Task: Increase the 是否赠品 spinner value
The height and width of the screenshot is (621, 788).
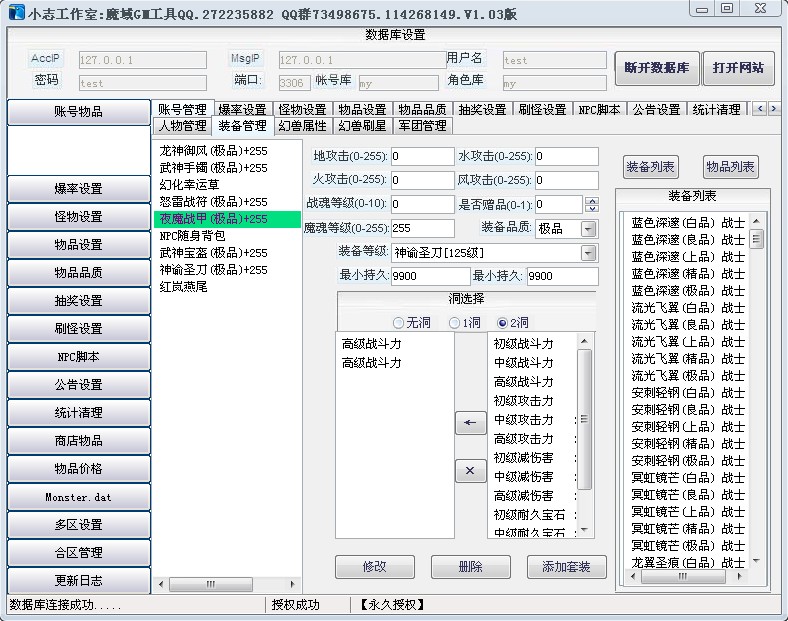Action: 591,201
